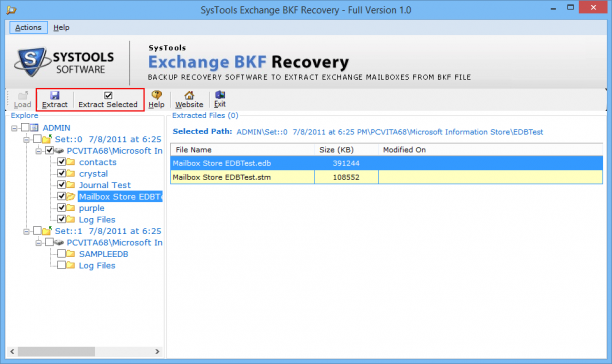Collapse the ADMIN tree node
The image size is (612, 364).
tap(14, 128)
